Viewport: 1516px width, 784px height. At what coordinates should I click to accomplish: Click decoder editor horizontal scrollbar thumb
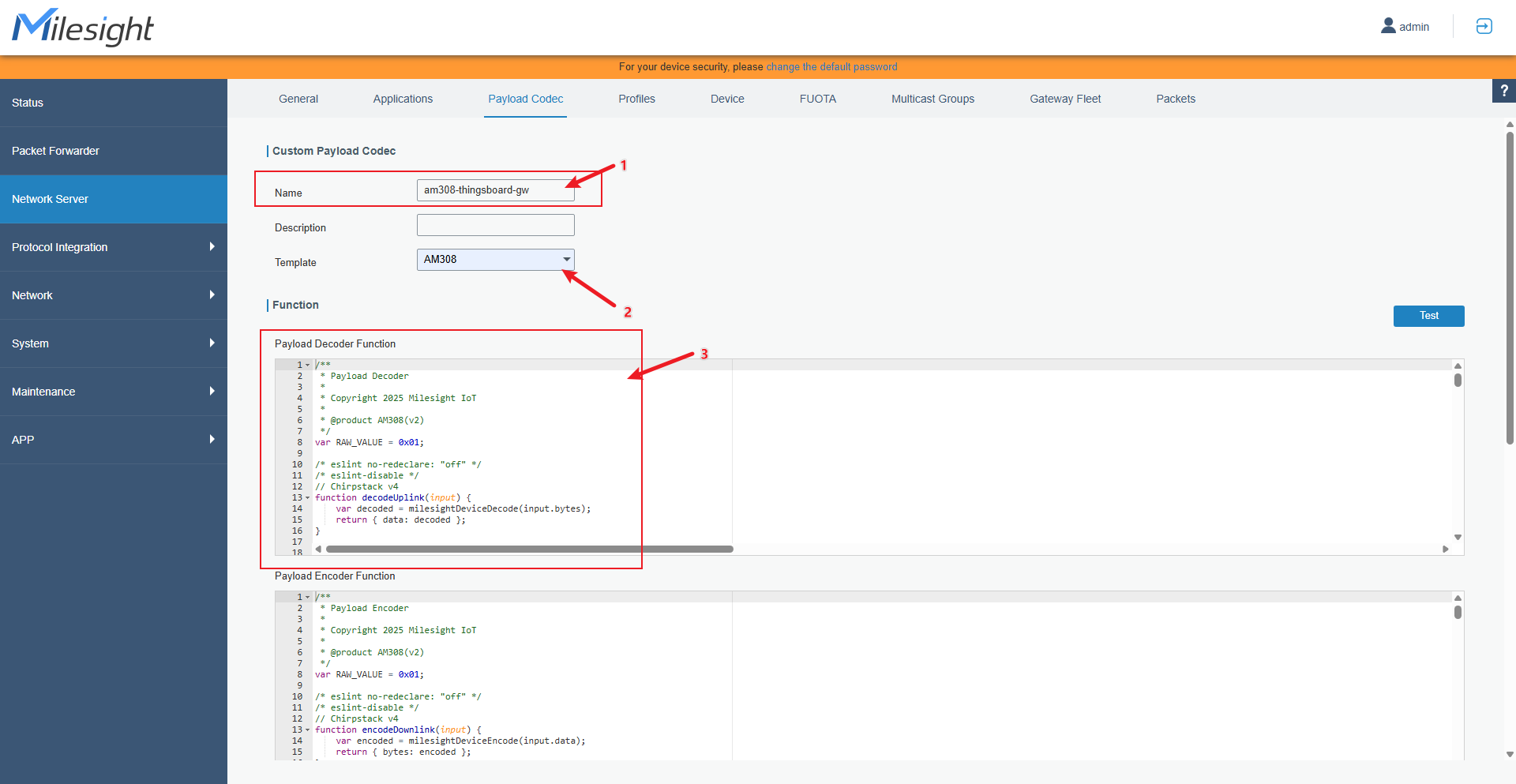tap(530, 549)
